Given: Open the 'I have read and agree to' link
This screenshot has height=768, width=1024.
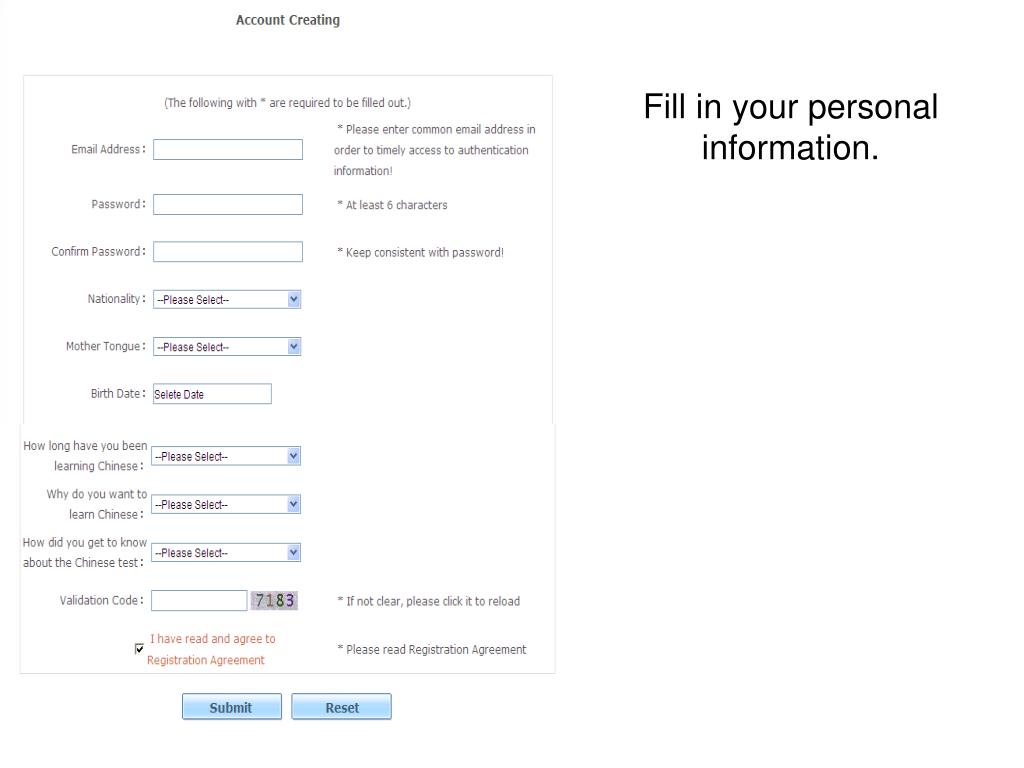Looking at the screenshot, I should click(213, 639).
